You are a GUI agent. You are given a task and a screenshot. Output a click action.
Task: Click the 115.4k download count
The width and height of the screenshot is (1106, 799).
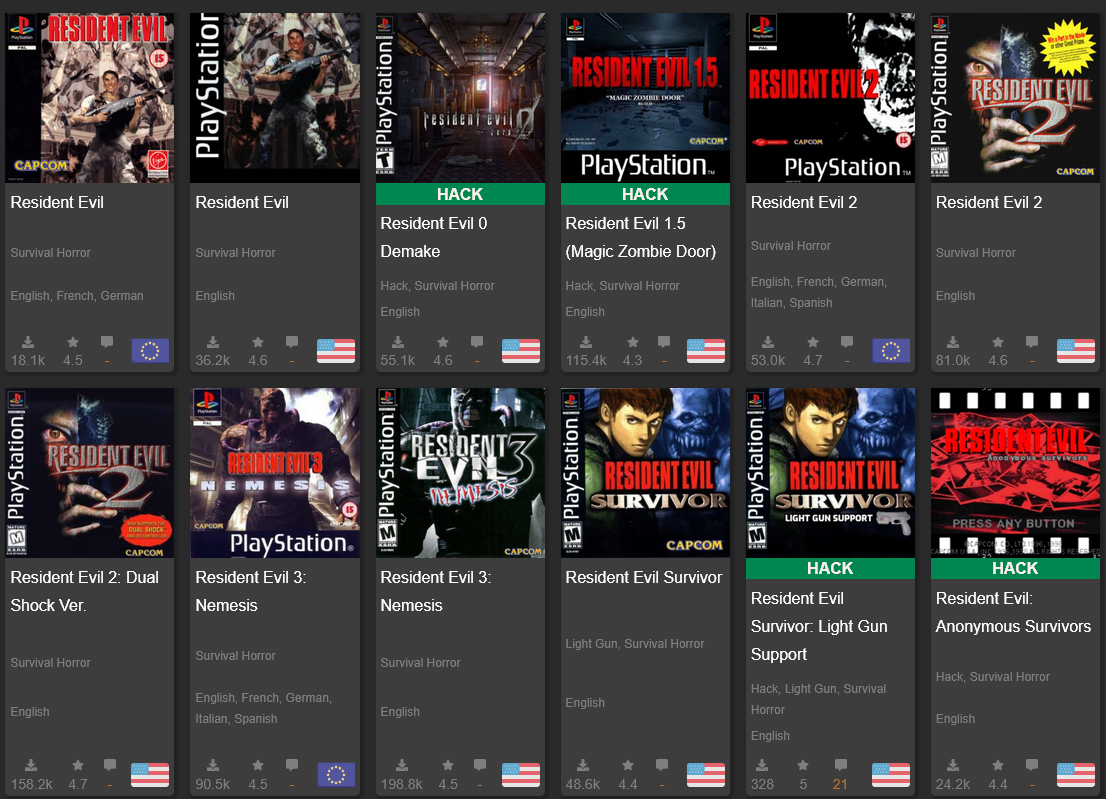point(586,360)
